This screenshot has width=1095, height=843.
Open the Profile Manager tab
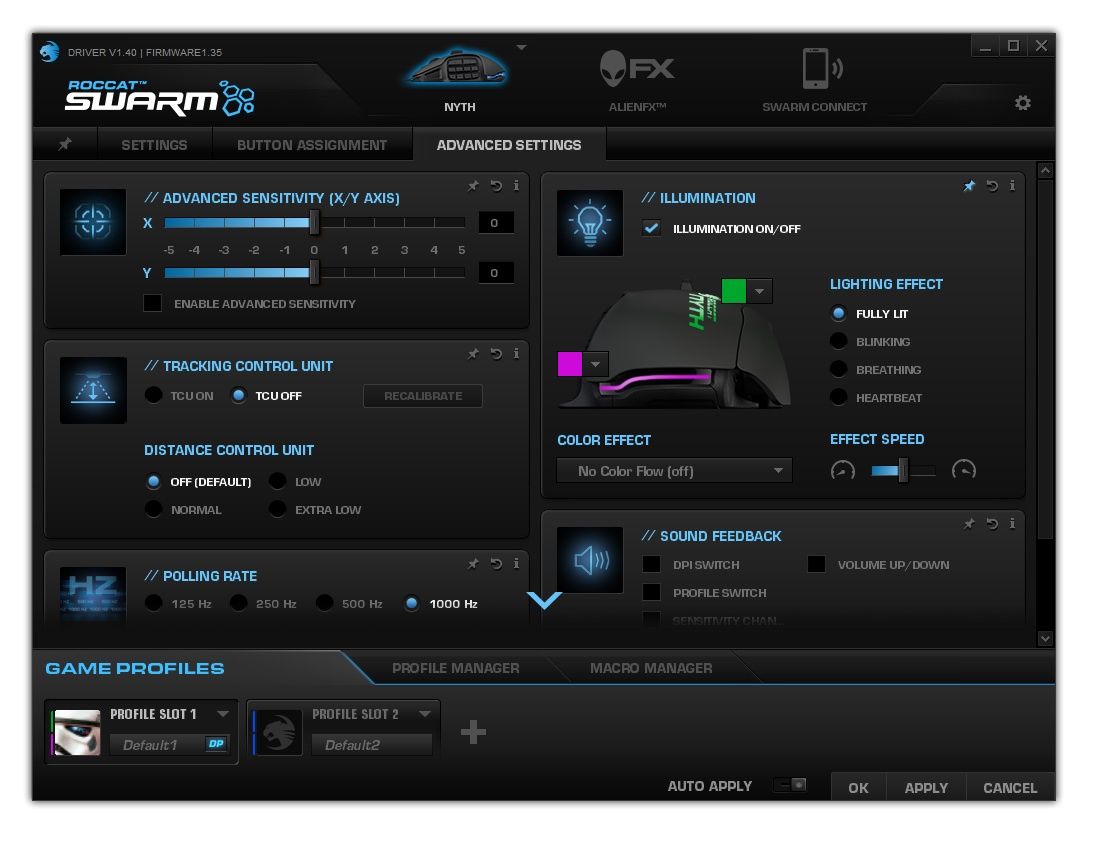(x=455, y=668)
